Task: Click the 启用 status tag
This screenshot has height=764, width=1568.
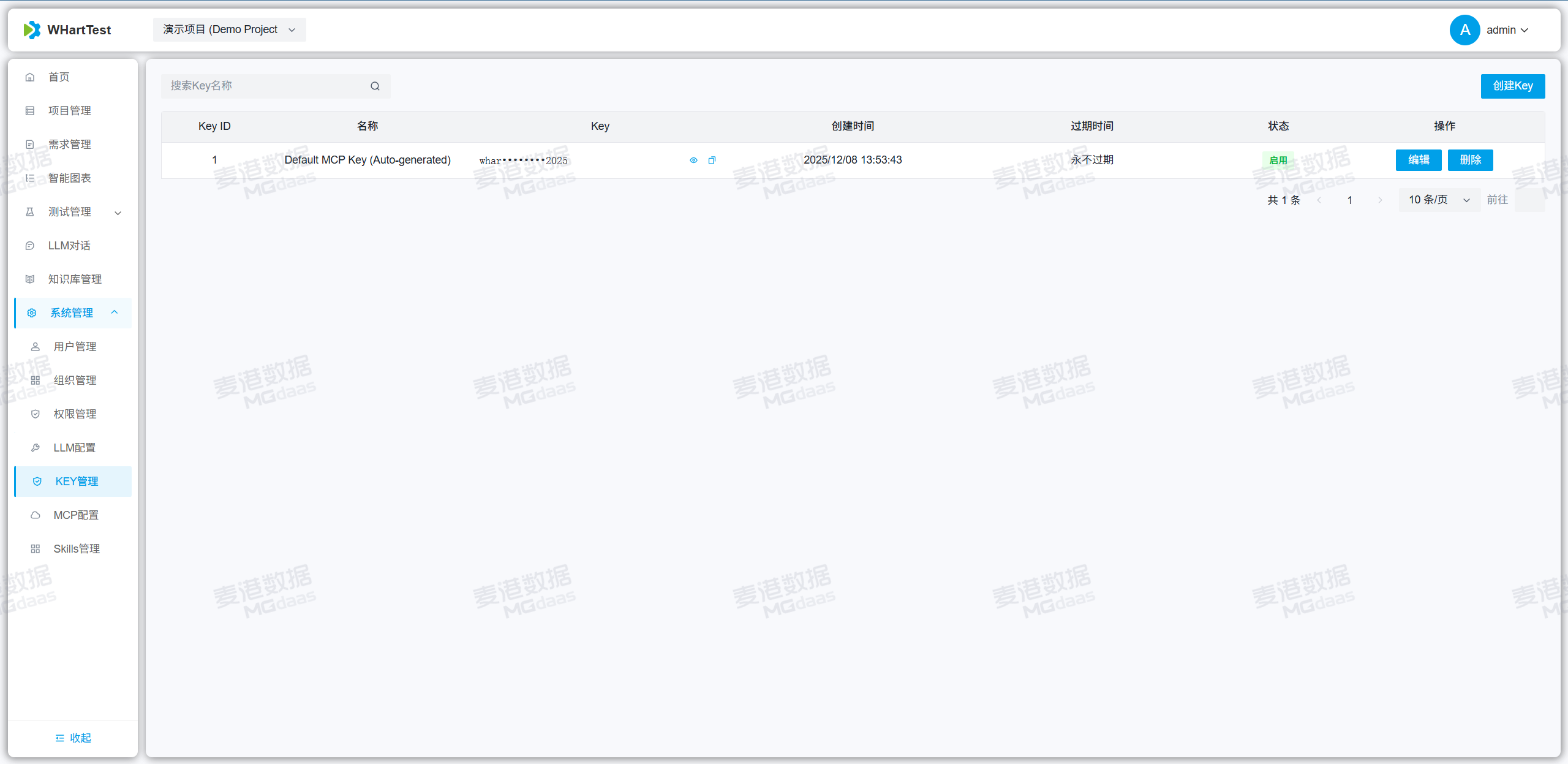Action: point(1278,161)
